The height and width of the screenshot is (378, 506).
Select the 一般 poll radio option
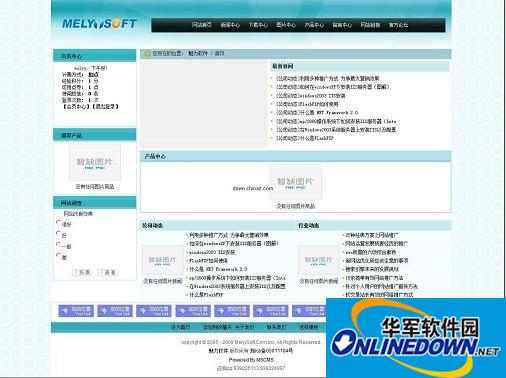59,244
